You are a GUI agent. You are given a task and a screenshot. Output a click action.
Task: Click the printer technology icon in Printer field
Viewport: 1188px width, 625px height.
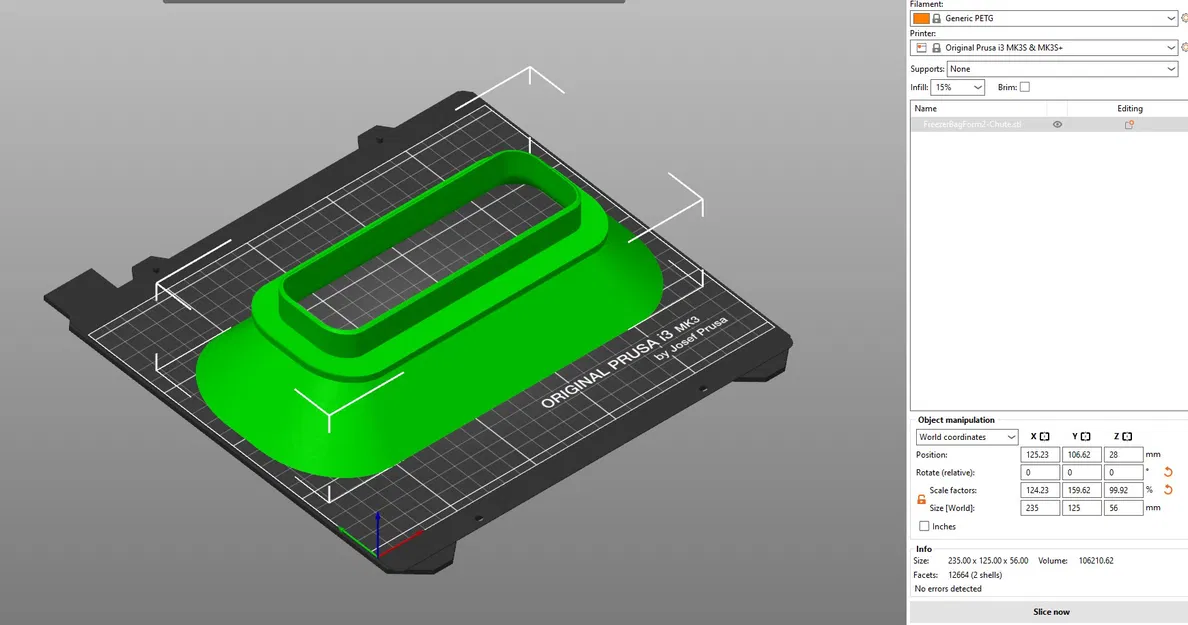921,48
